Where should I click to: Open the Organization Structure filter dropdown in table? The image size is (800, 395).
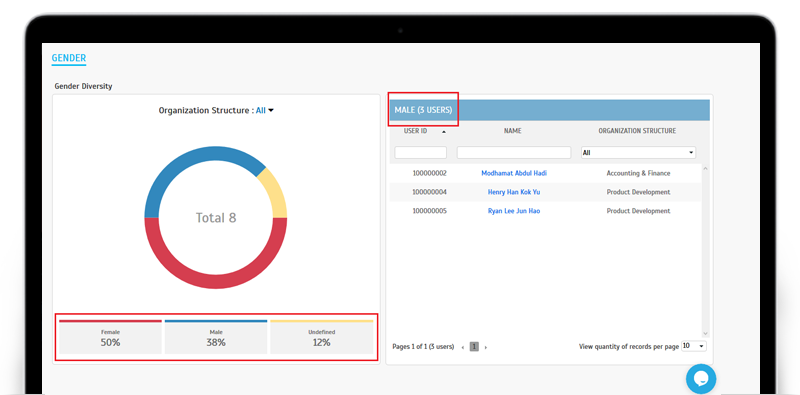pyautogui.click(x=638, y=153)
